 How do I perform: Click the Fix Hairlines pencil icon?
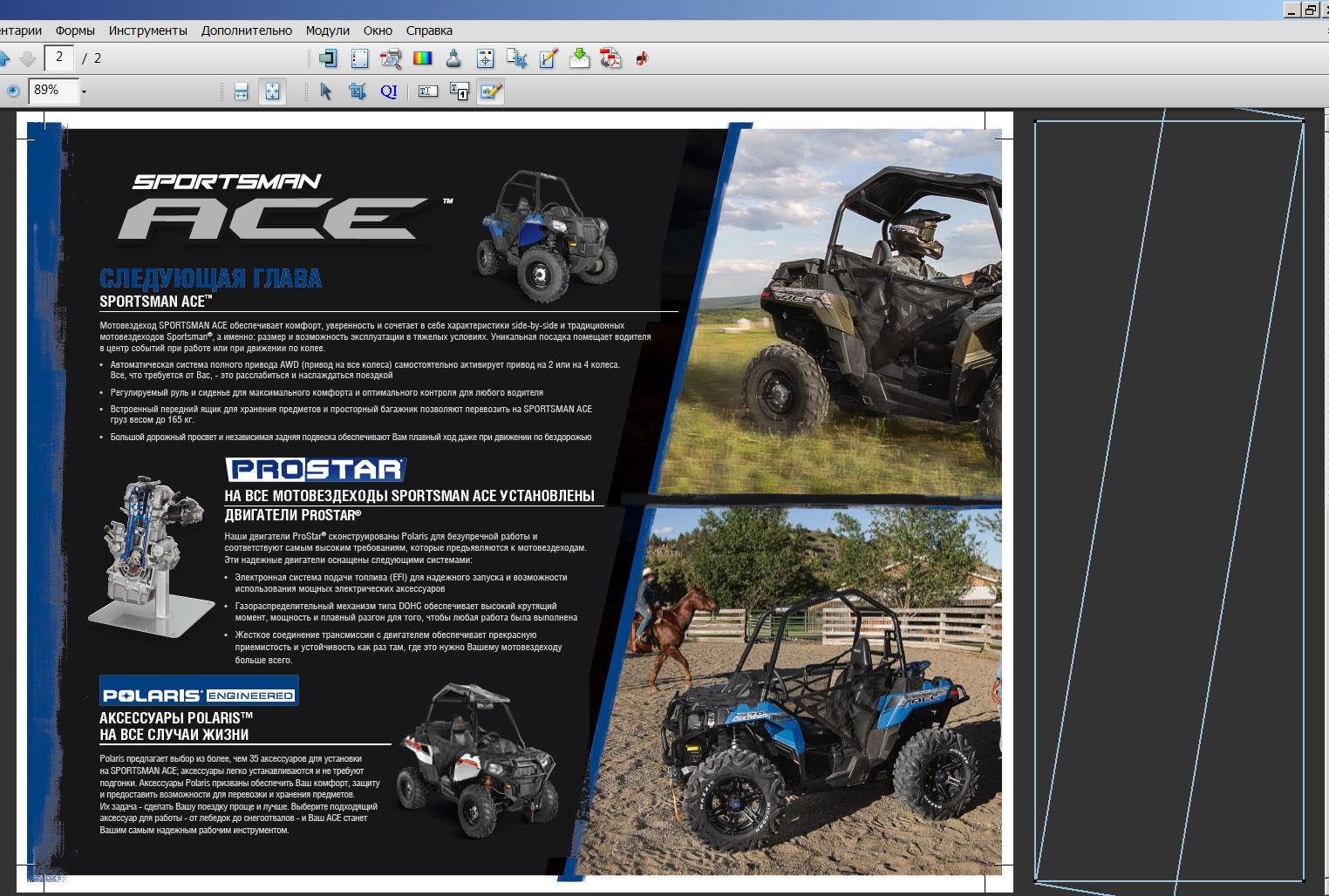(548, 58)
